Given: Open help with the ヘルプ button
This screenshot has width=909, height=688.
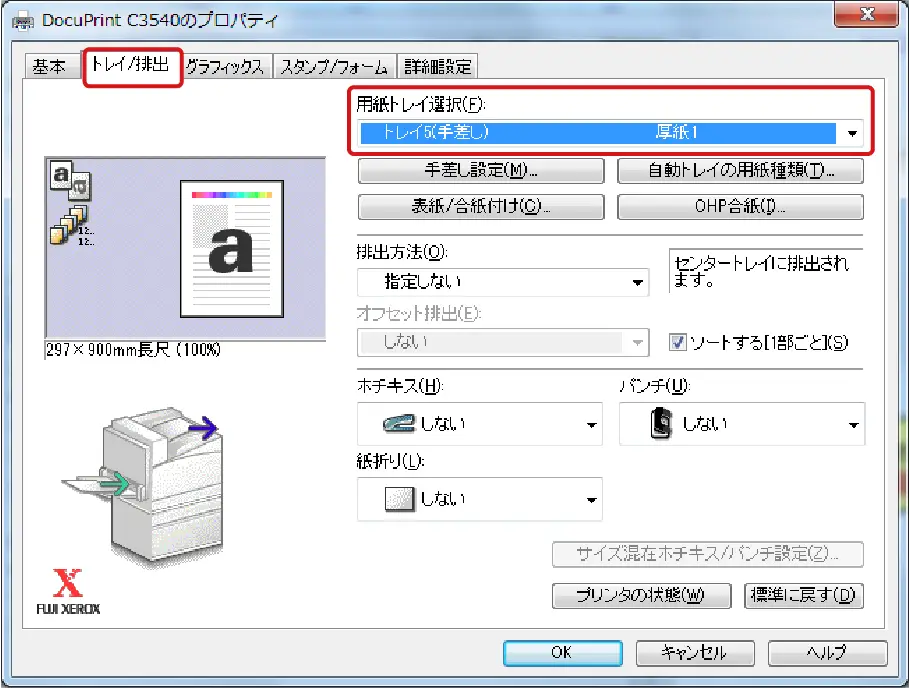Looking at the screenshot, I should [x=827, y=653].
